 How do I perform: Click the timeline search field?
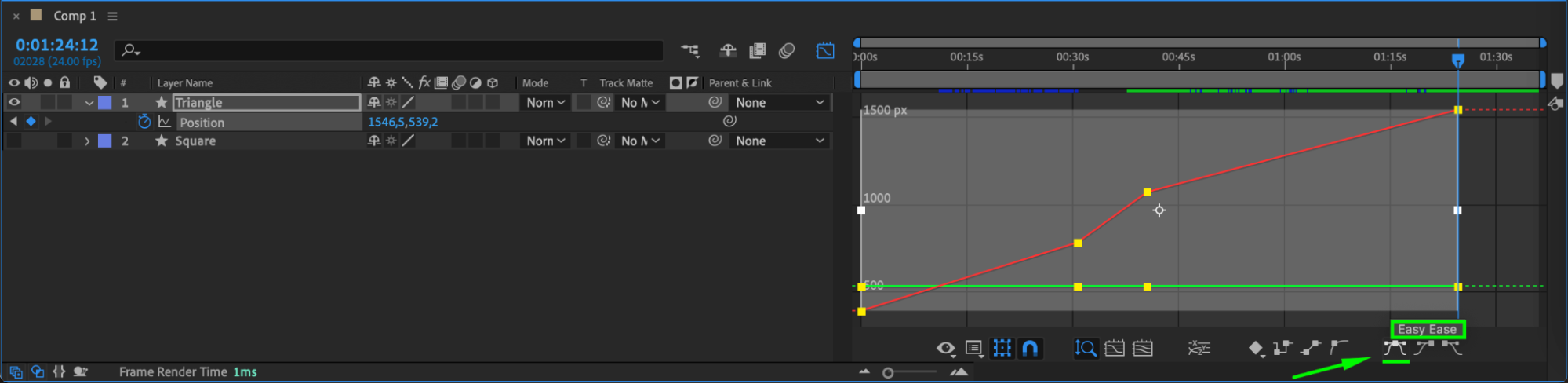tap(389, 51)
